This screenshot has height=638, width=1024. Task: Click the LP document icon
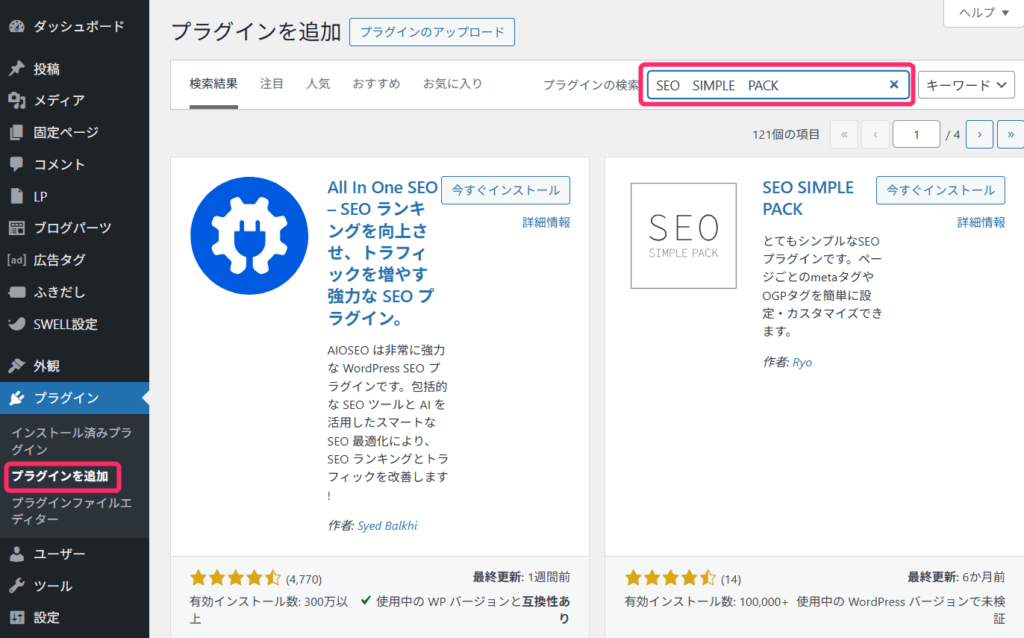click(17, 196)
